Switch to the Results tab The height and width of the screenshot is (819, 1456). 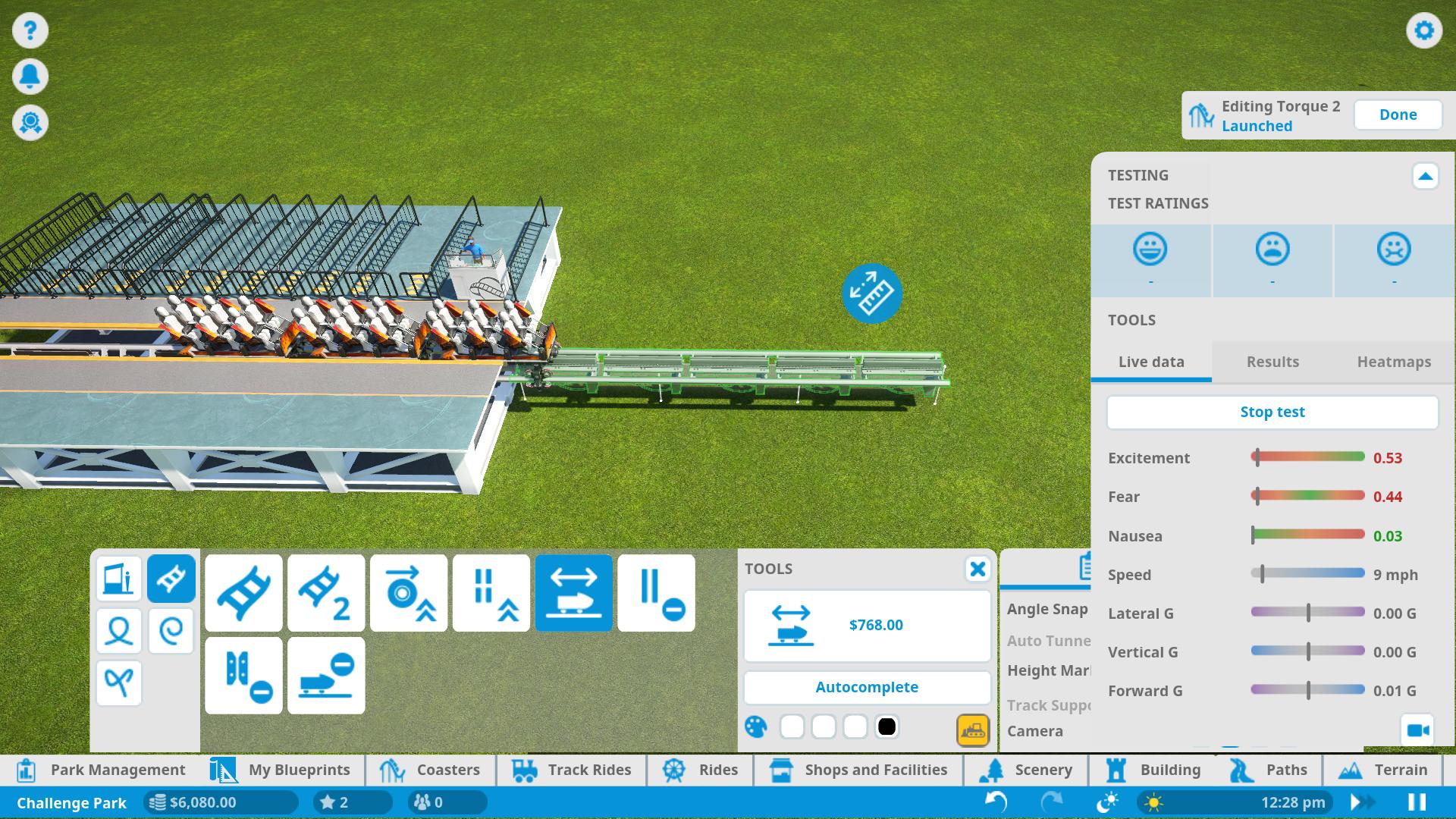point(1272,361)
